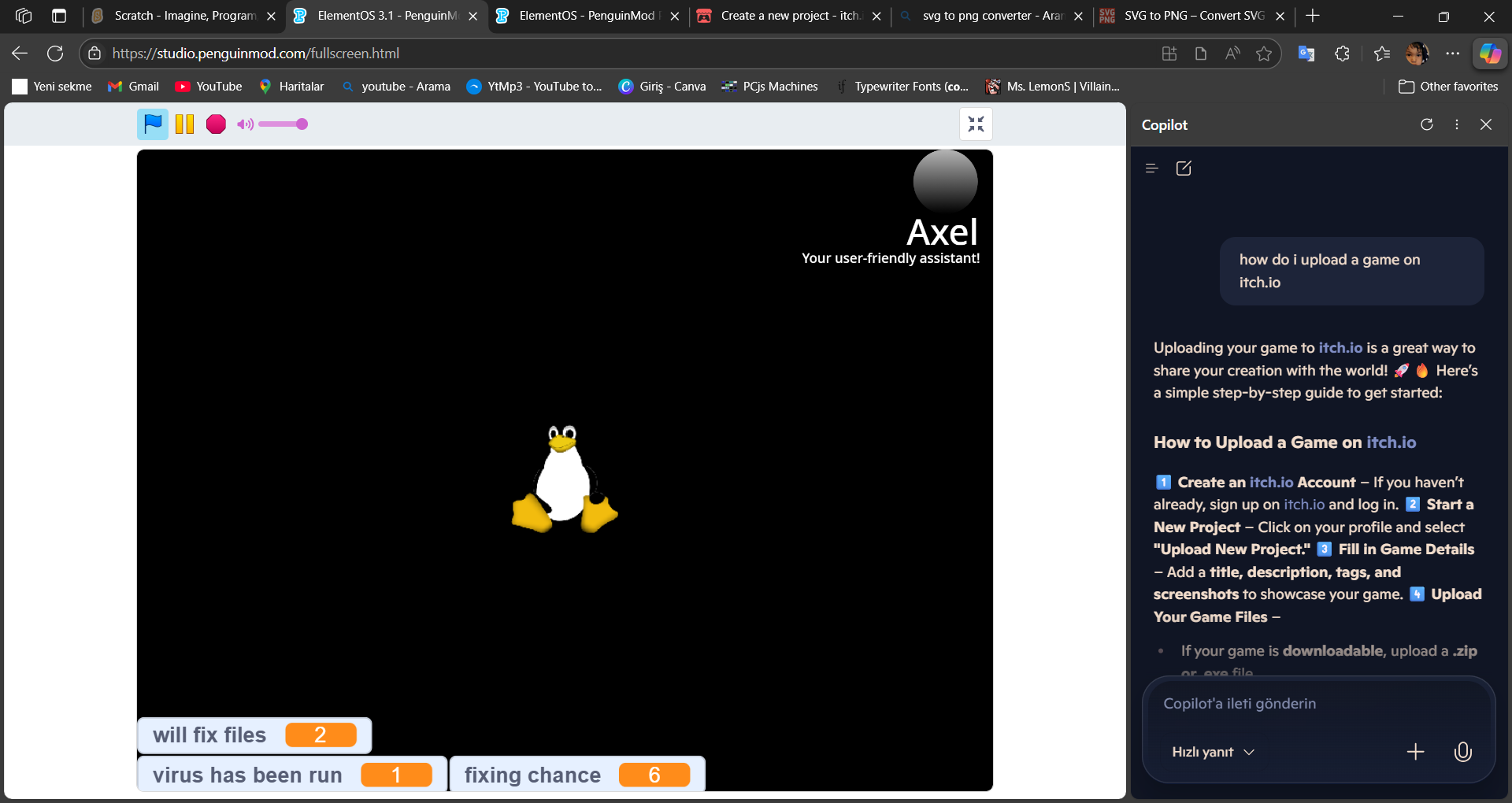This screenshot has height=803, width=1512.
Task: Open the 'YtMp3 - YouTube to...' bookmark
Action: 534,87
